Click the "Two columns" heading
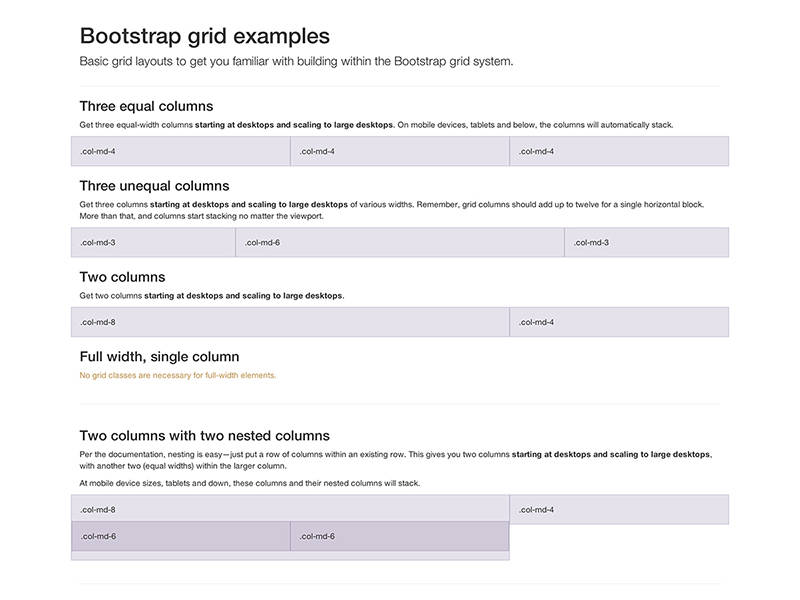Screen dimensions: 800x600 (122, 277)
